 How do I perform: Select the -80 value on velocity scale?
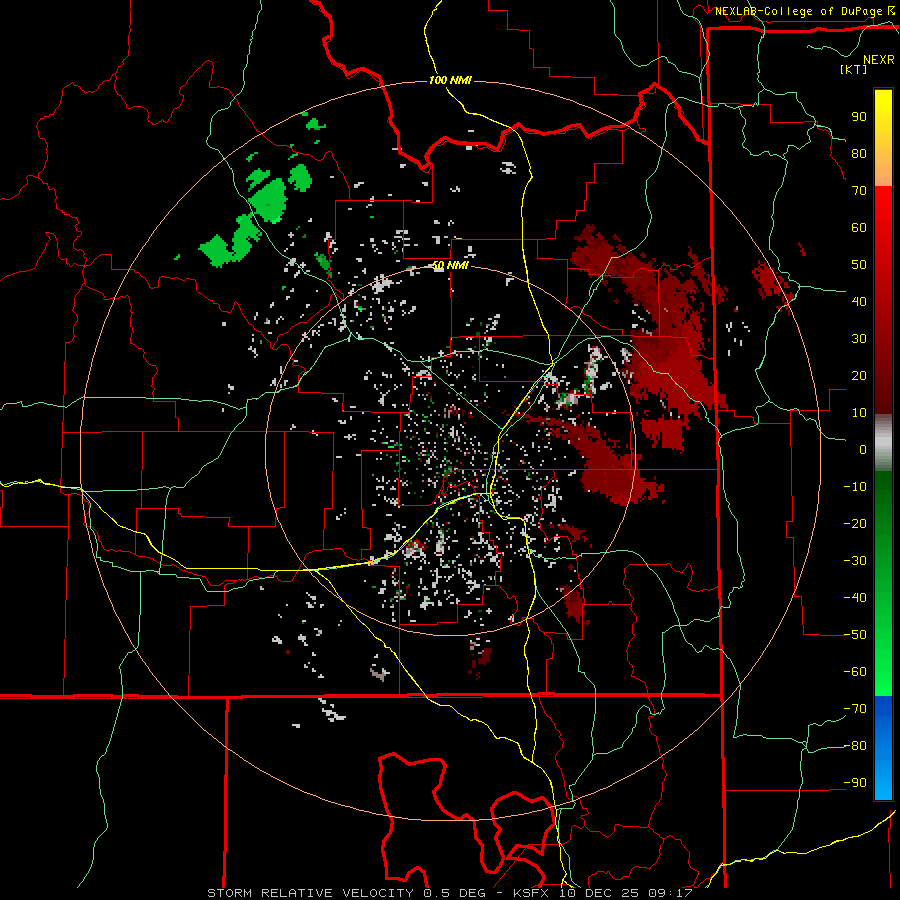855,746
